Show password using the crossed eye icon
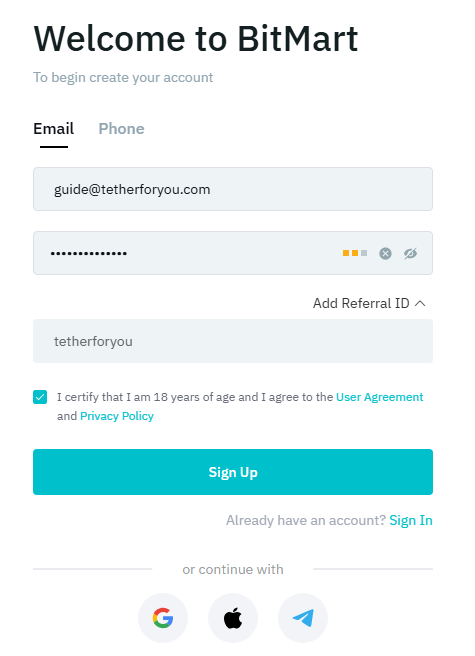The image size is (475, 656). point(411,253)
